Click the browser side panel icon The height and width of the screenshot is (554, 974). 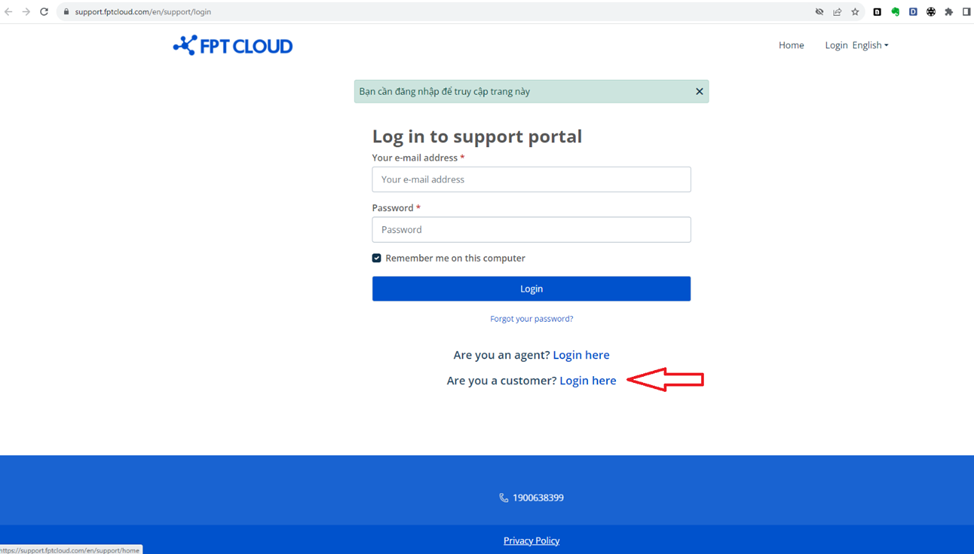pyautogui.click(x=966, y=12)
